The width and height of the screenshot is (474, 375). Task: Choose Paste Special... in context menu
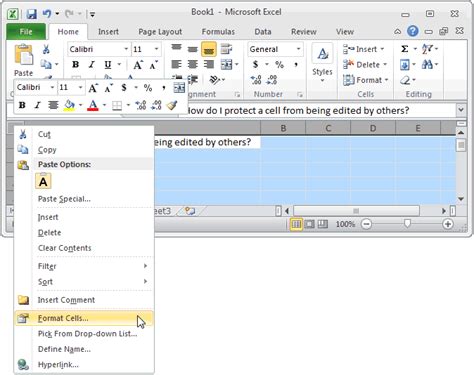84,199
